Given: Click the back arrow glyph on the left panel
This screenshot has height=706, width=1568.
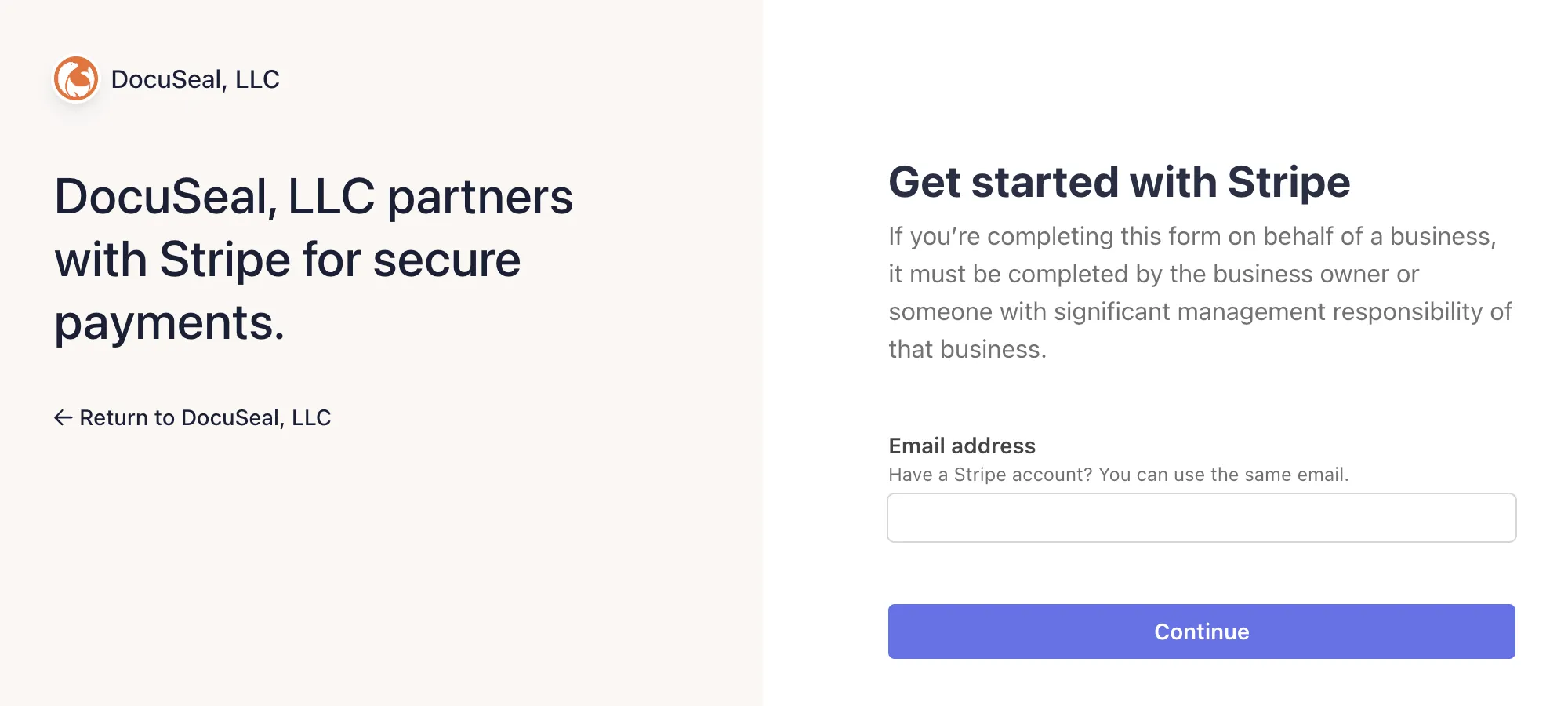Looking at the screenshot, I should [x=63, y=417].
